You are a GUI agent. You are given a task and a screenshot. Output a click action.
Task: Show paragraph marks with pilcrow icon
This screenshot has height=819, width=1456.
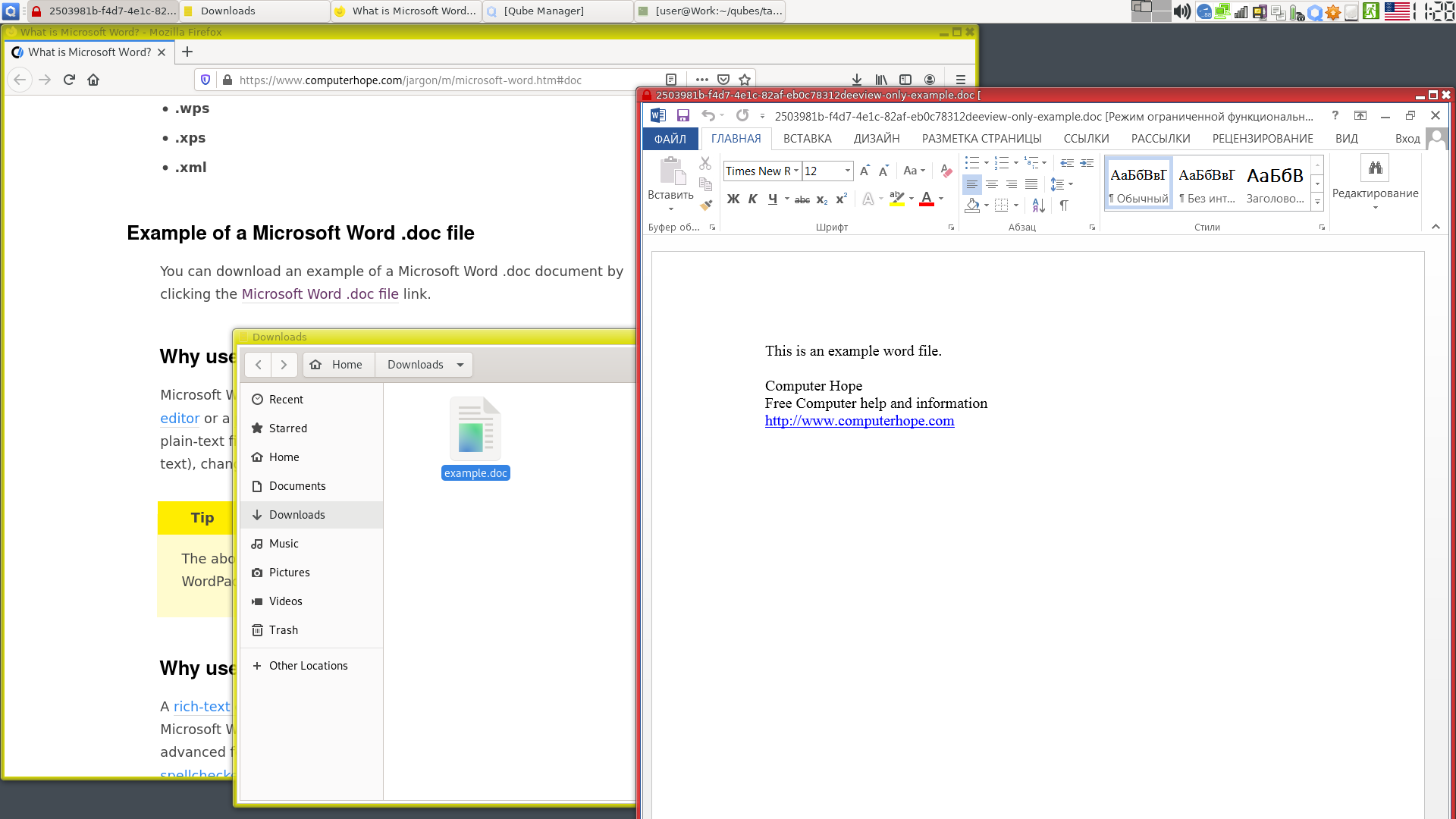(1064, 206)
